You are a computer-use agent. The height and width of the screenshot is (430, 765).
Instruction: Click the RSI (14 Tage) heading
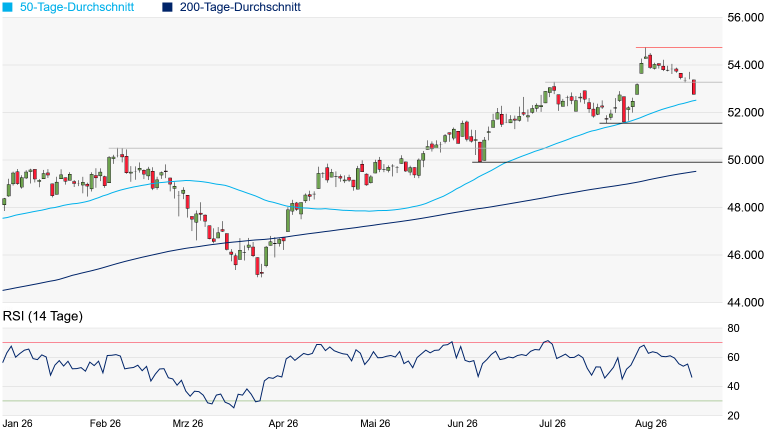point(43,316)
